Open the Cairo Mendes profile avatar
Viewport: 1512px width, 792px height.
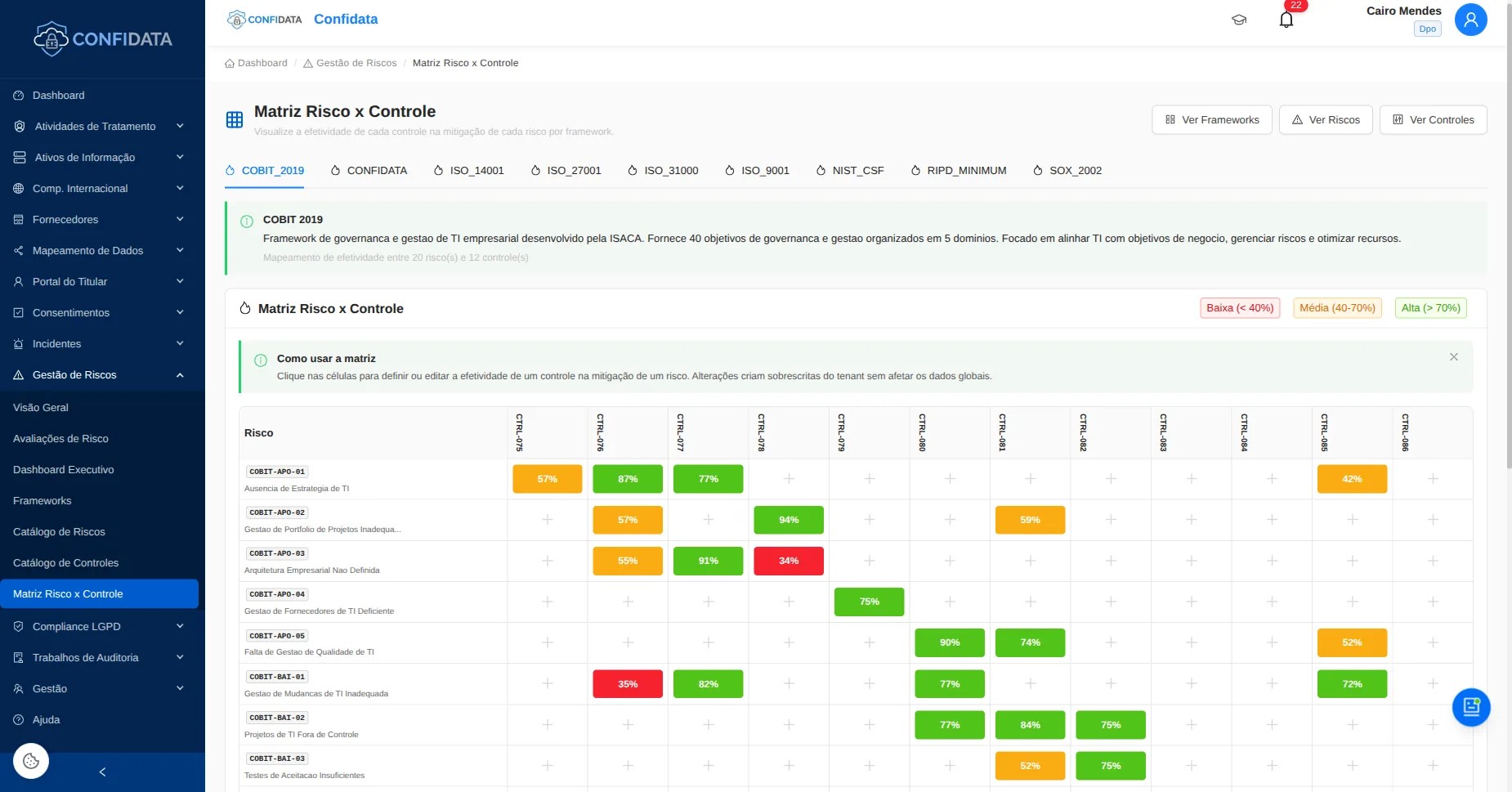pos(1470,19)
